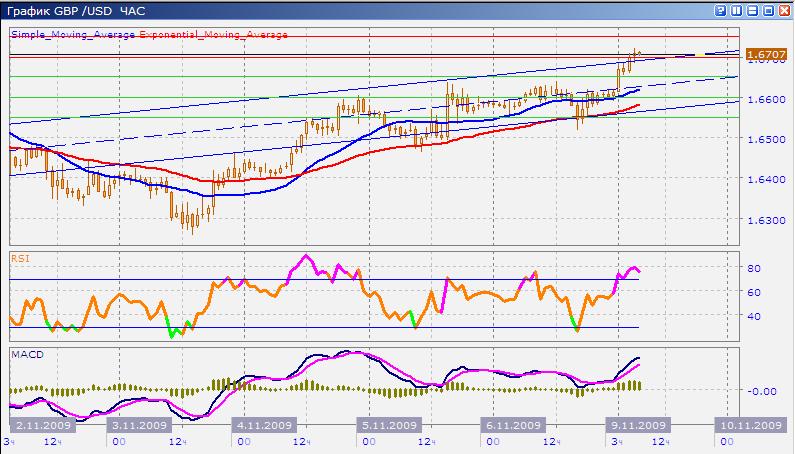Maximize the GBP/USD chart window
This screenshot has width=795, height=454.
click(x=768, y=10)
